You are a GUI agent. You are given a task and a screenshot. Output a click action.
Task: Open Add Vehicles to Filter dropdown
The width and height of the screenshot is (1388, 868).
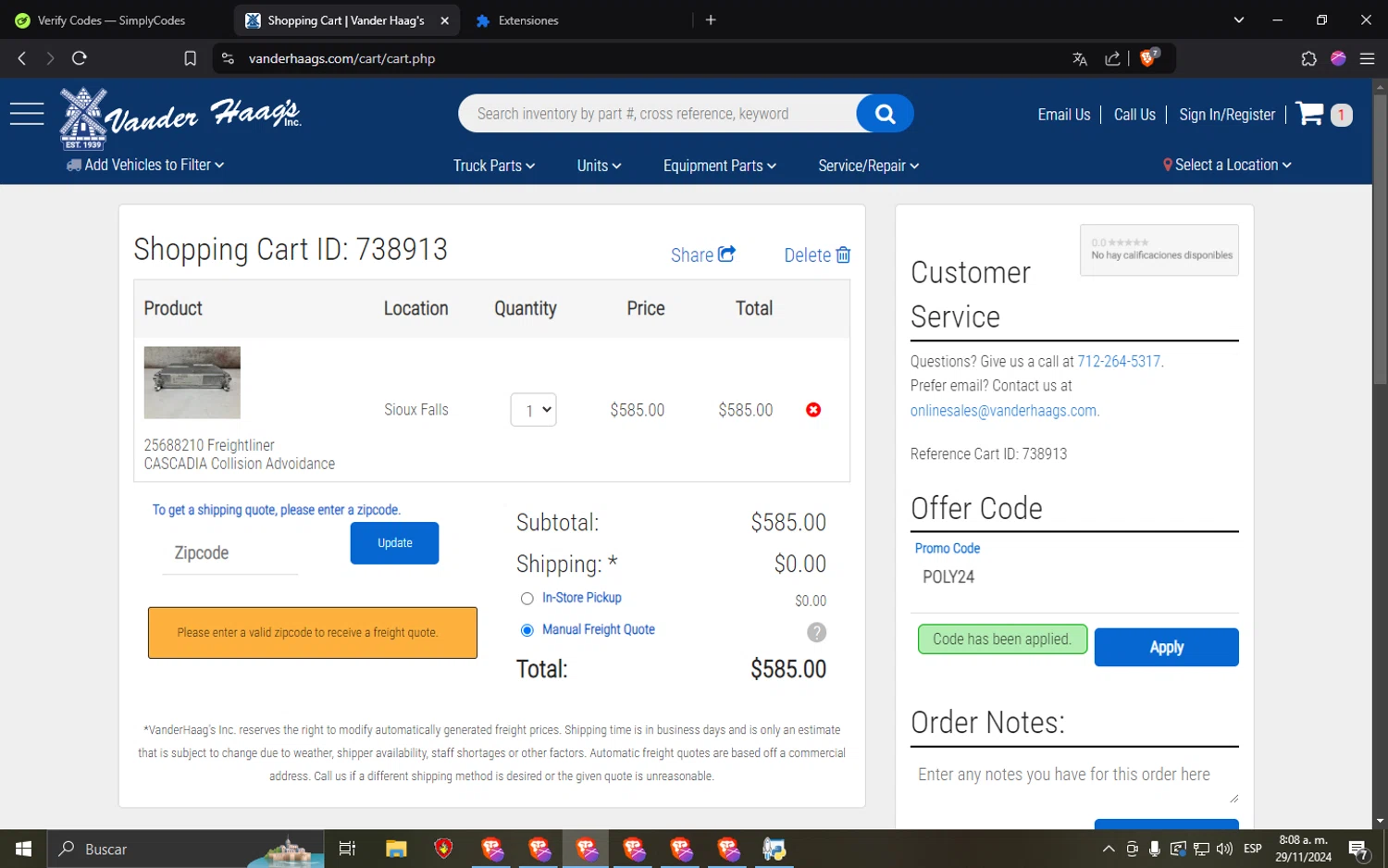coord(145,165)
